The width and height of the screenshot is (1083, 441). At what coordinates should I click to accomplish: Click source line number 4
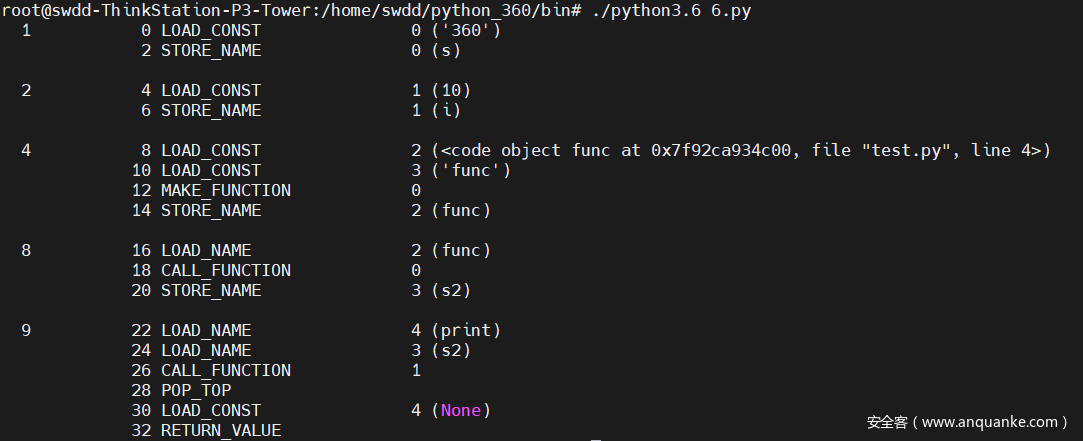[x=26, y=150]
